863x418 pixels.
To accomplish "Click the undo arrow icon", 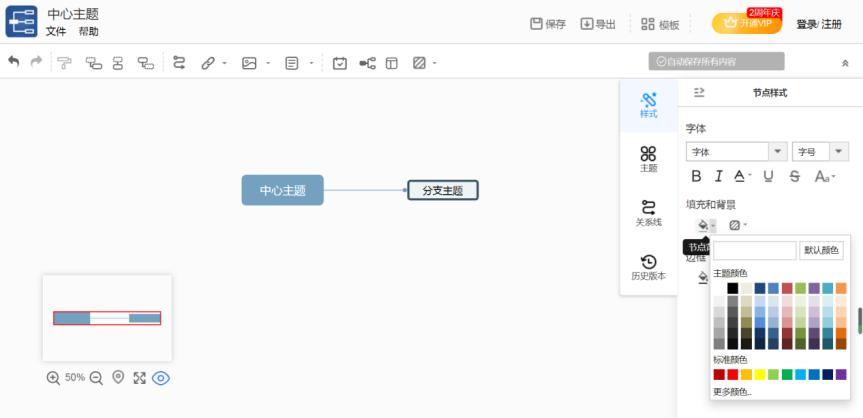I will (14, 62).
